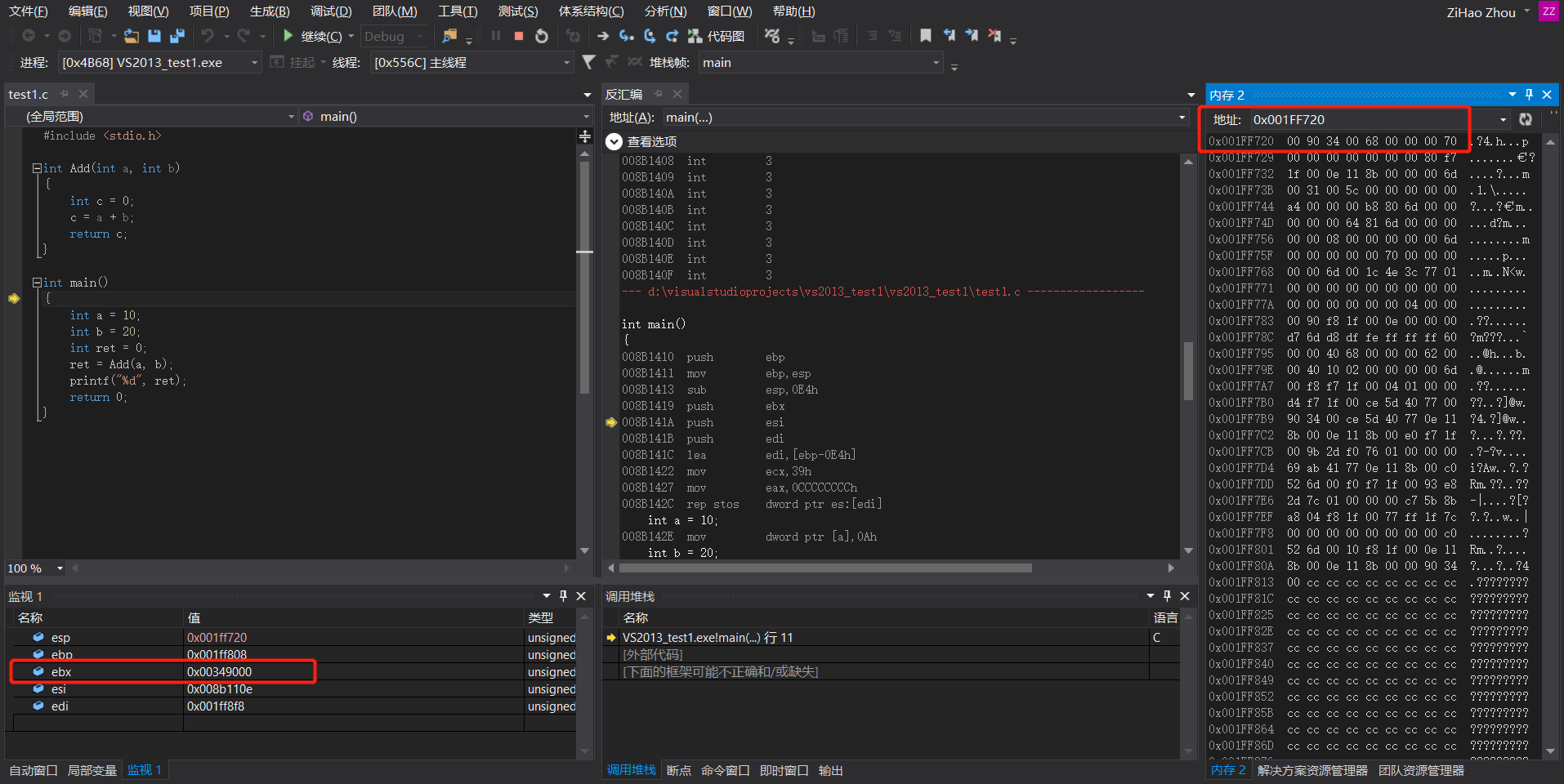Click the Find in Files icon
The image size is (1564, 784).
click(x=449, y=36)
